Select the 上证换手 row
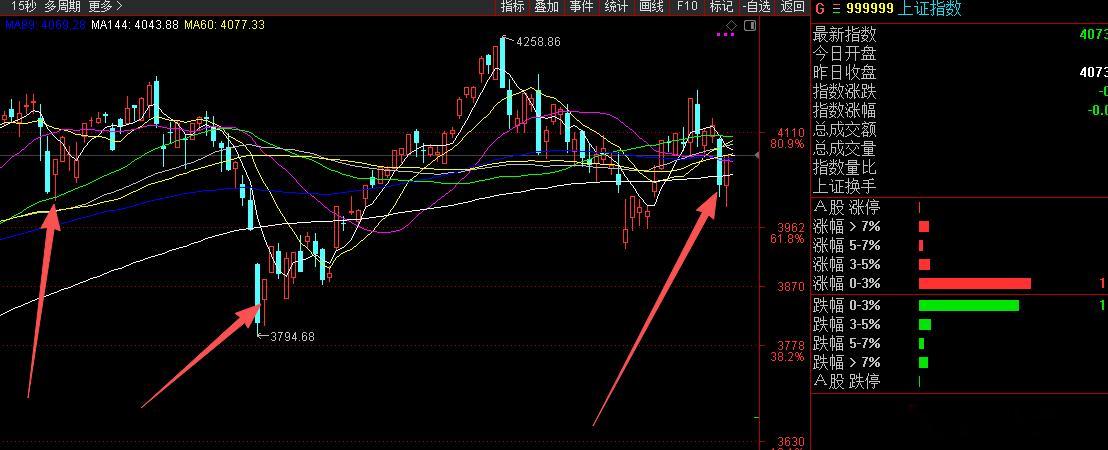The width and height of the screenshot is (1108, 450). pyautogui.click(x=960, y=186)
